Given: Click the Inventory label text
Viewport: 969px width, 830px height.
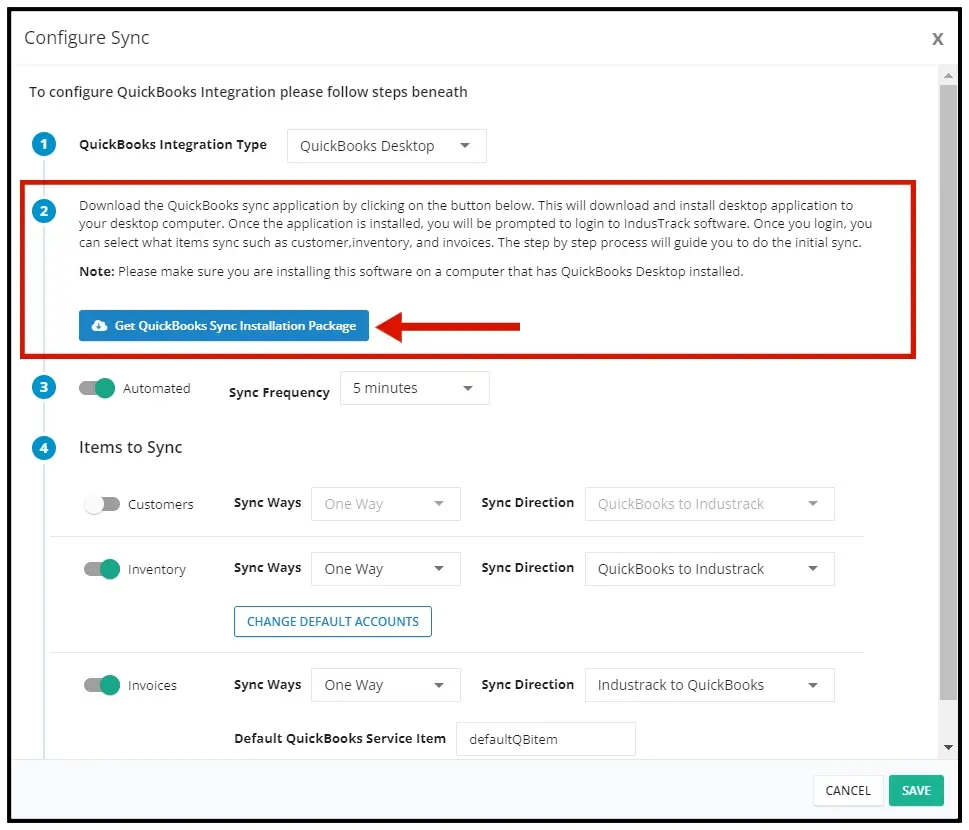Looking at the screenshot, I should (157, 570).
